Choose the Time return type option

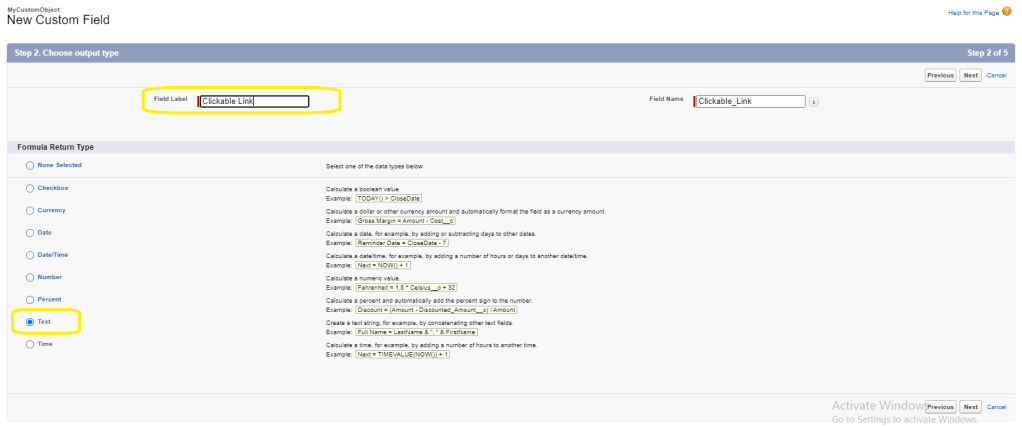pyautogui.click(x=30, y=344)
